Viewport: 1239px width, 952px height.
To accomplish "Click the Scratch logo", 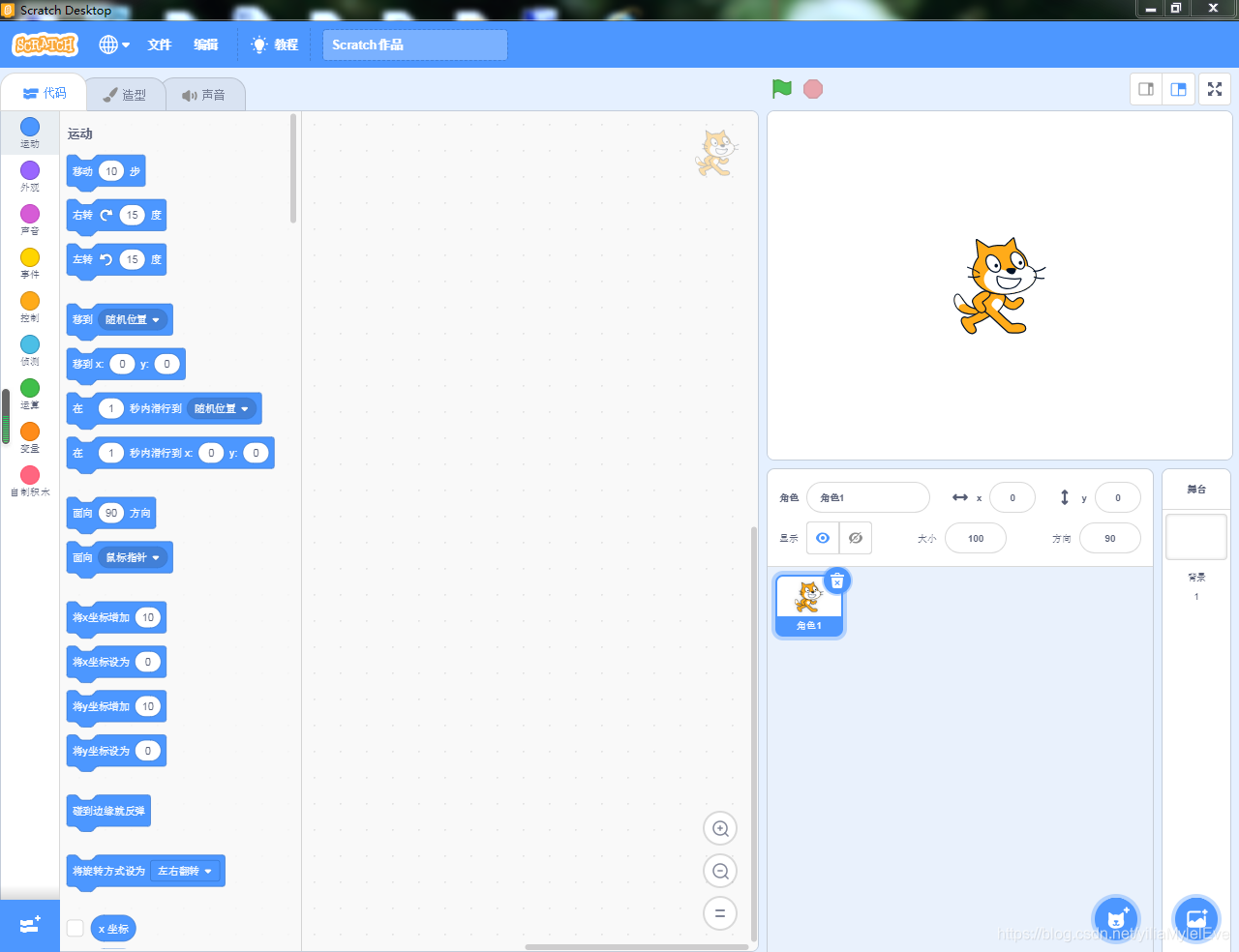I will pos(45,45).
